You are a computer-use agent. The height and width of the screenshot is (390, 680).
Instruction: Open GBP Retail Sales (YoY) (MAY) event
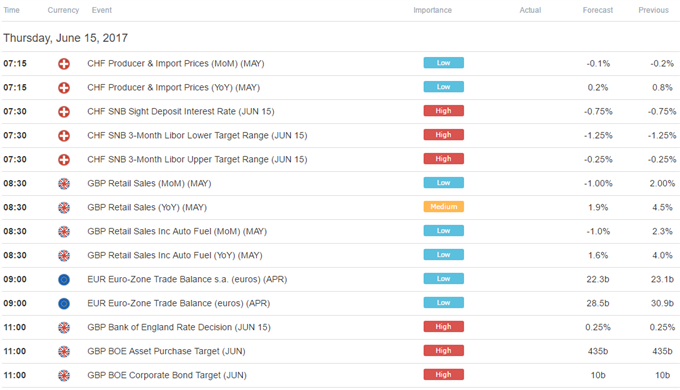click(x=147, y=207)
